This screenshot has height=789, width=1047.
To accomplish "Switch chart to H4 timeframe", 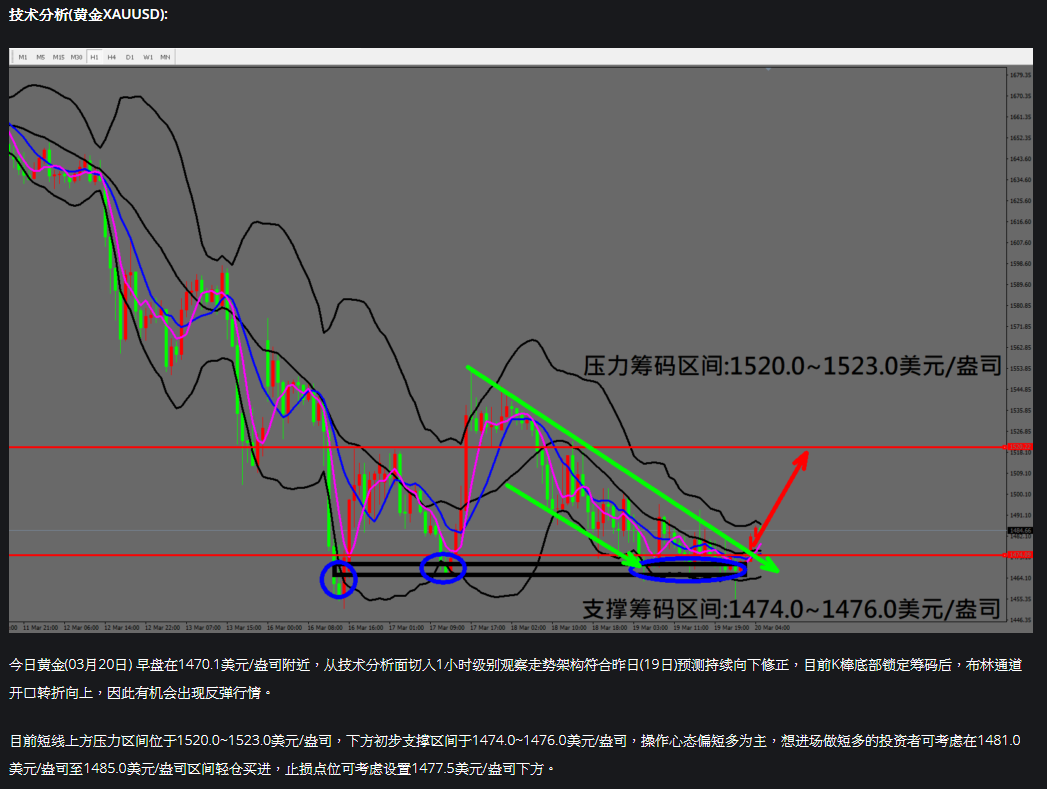I will (x=112, y=57).
